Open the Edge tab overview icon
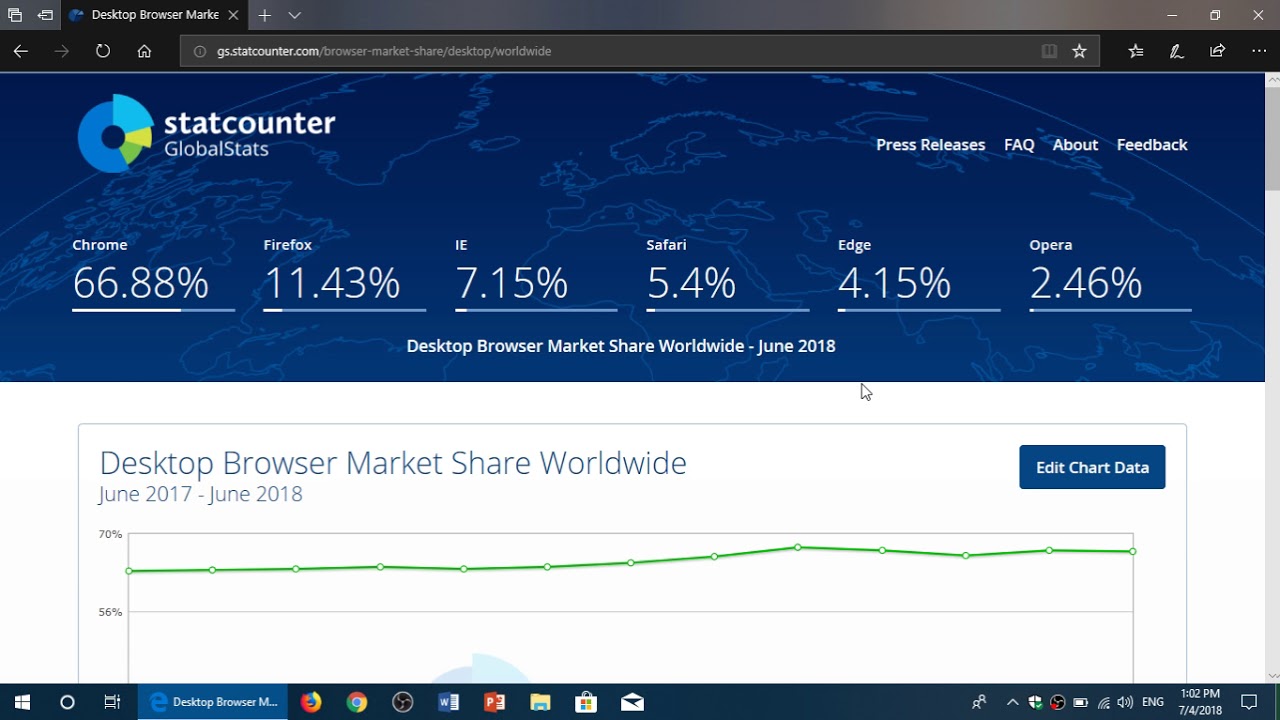1280x720 pixels. click(x=15, y=15)
